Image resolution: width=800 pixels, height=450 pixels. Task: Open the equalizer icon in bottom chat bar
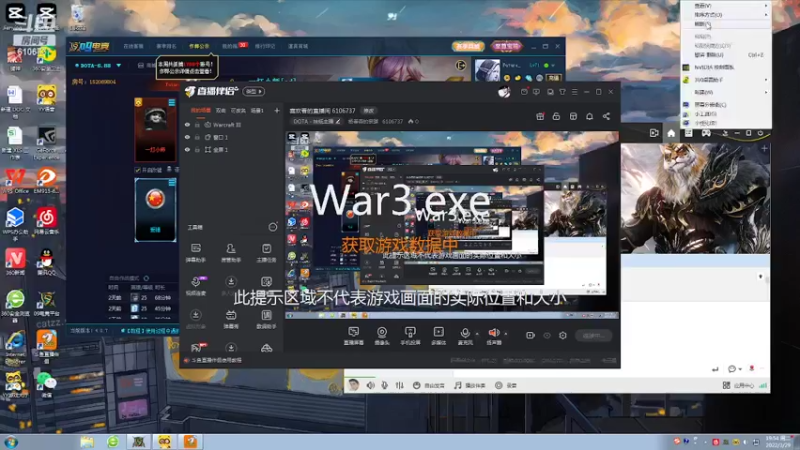coord(399,385)
